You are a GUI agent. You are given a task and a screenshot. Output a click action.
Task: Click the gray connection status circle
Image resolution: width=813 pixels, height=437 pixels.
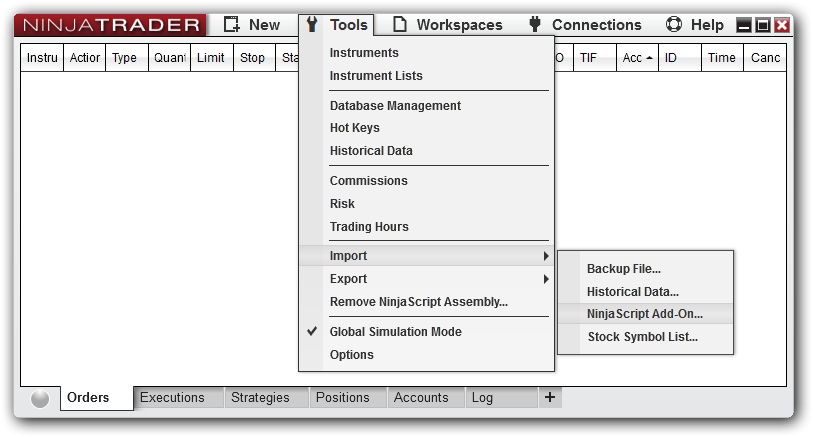pyautogui.click(x=40, y=399)
